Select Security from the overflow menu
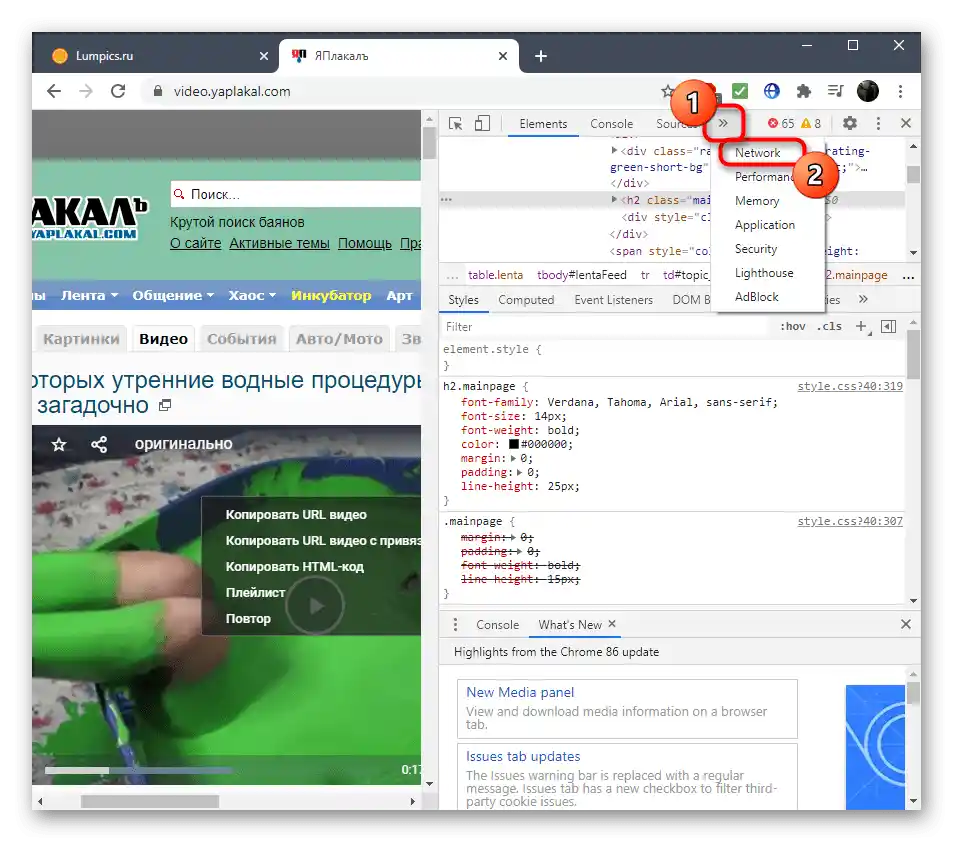 755,249
